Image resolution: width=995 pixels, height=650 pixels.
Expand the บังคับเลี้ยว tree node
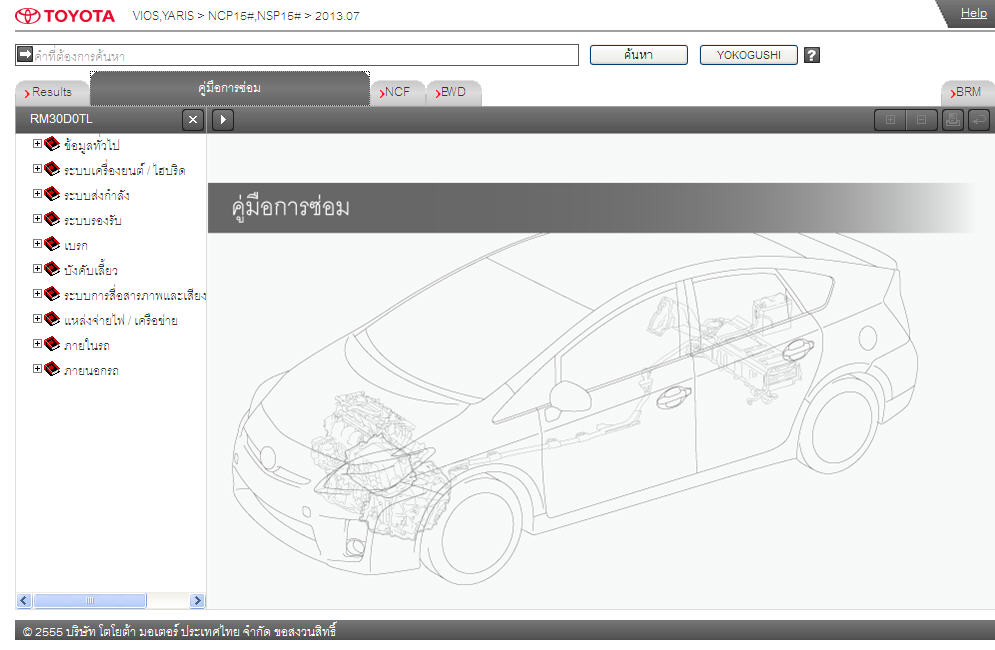(x=37, y=269)
